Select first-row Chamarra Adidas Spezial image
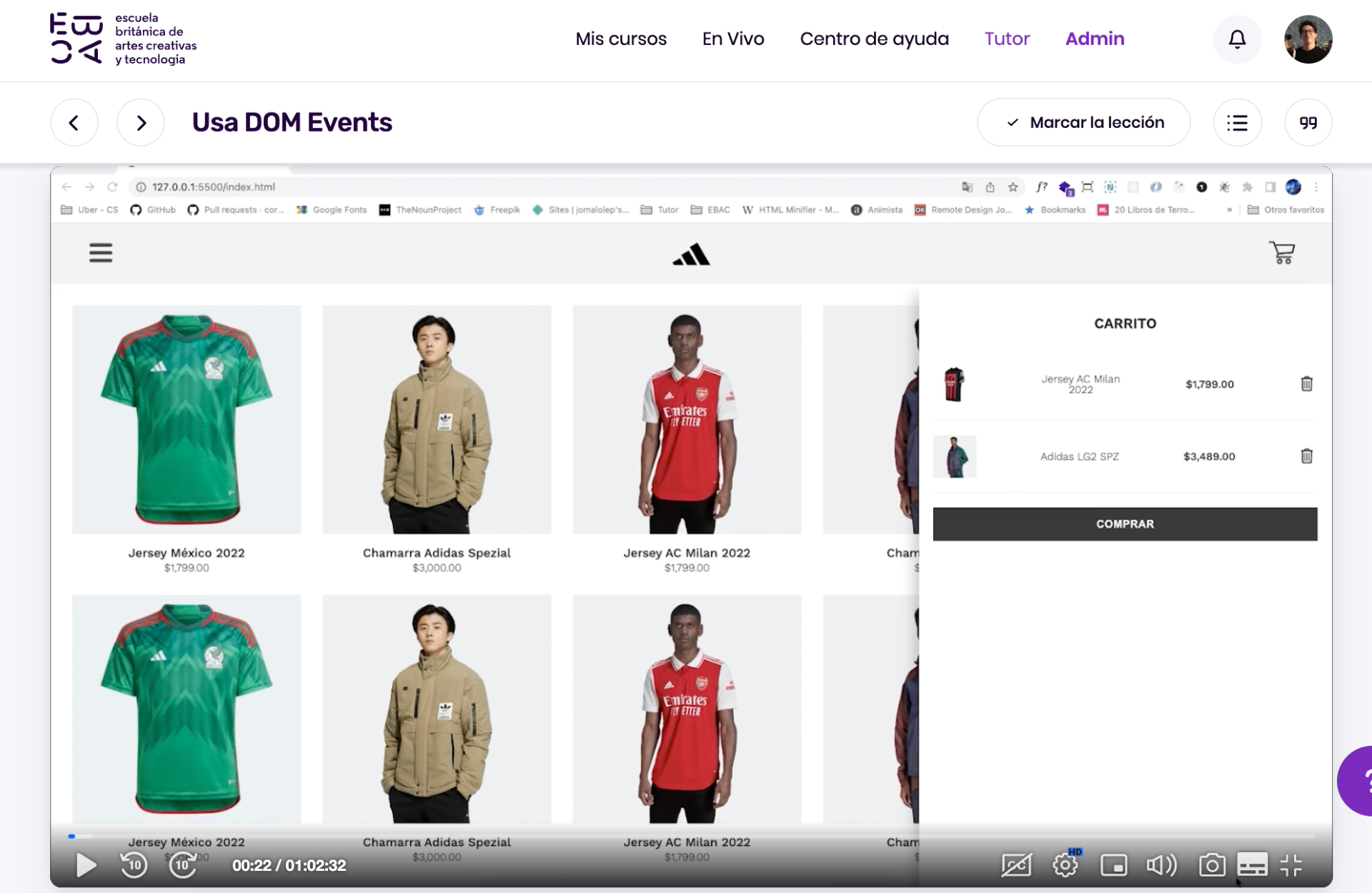 (x=437, y=420)
